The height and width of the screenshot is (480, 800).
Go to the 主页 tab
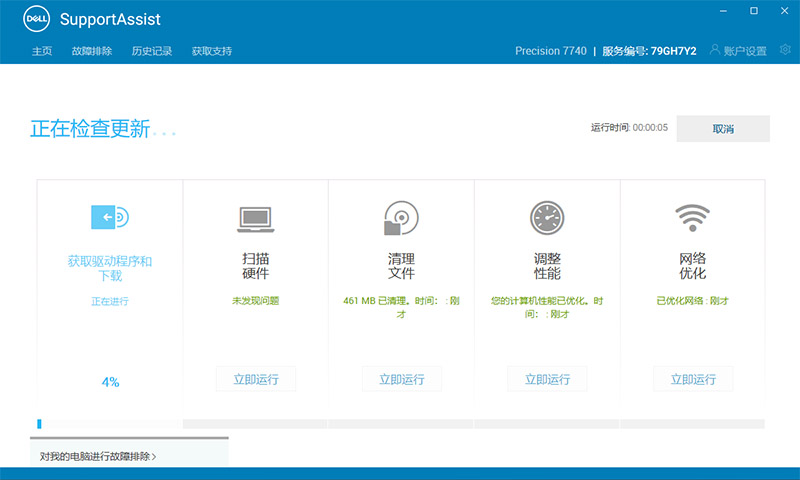(x=42, y=51)
